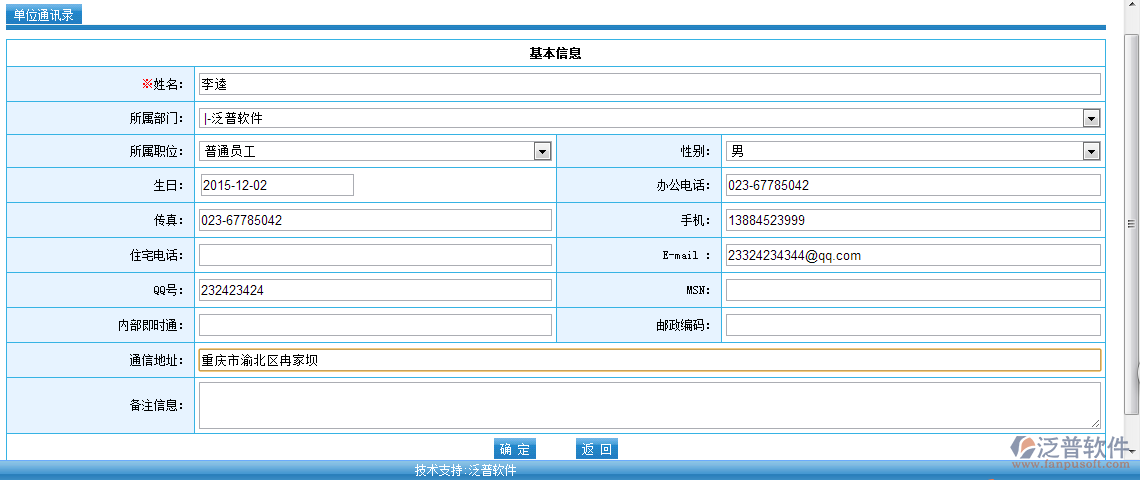Screen dimensions: 1140x480
Task: Select the 邮政编码 postal code field
Action: point(912,325)
